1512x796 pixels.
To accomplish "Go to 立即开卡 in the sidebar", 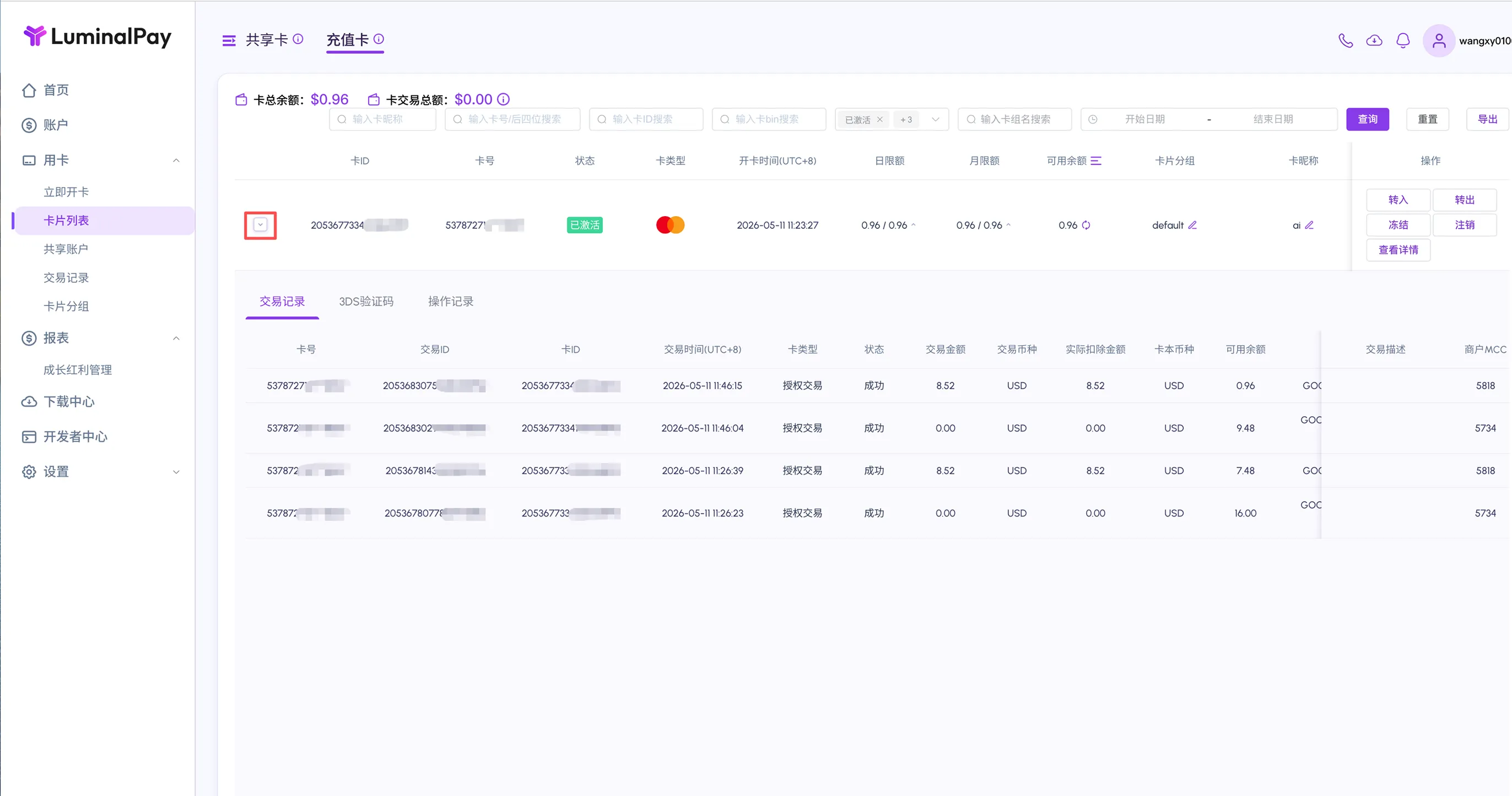I will point(66,192).
